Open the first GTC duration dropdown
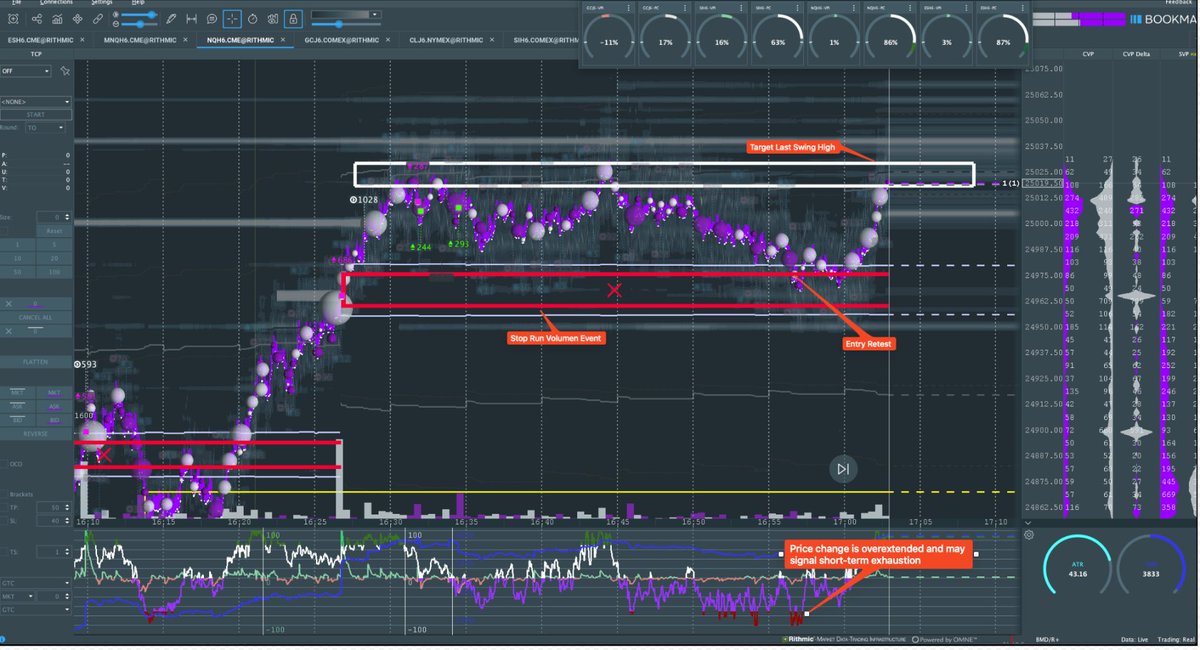Screen dimensions: 1200x650 click(x=36, y=583)
